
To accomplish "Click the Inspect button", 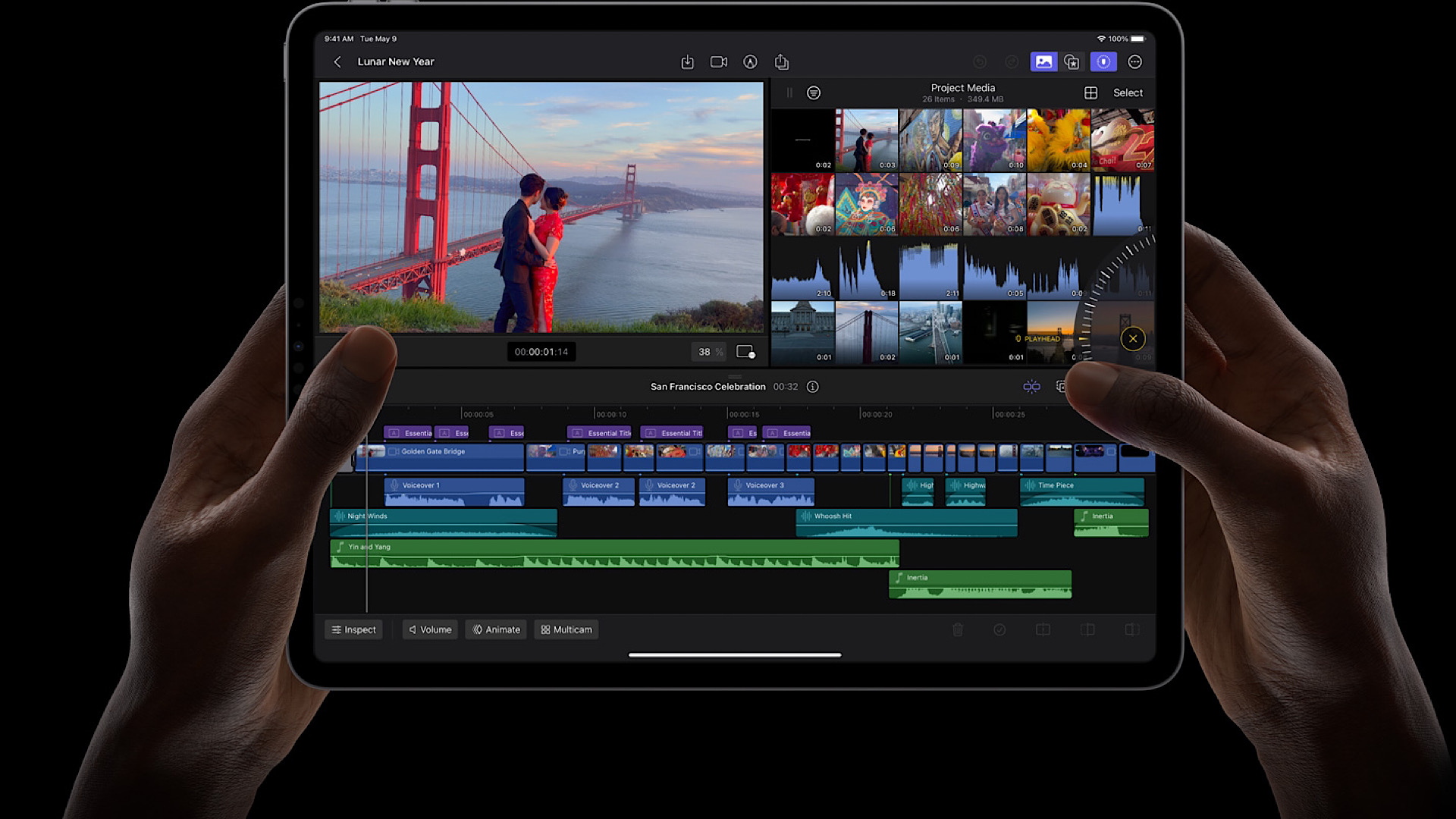I will pyautogui.click(x=353, y=629).
